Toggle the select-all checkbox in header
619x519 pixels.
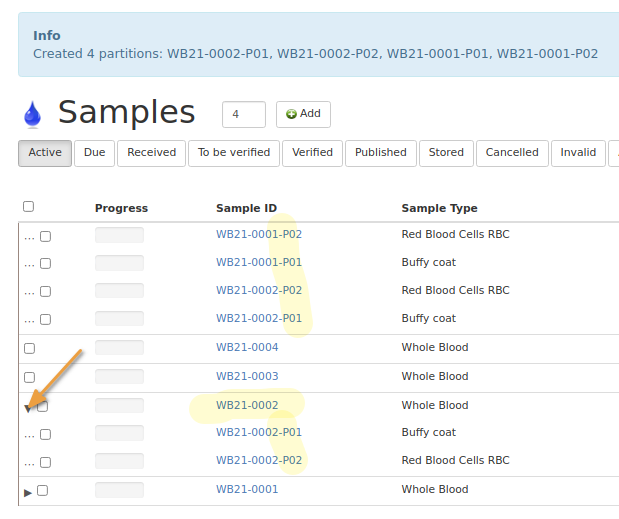29,207
